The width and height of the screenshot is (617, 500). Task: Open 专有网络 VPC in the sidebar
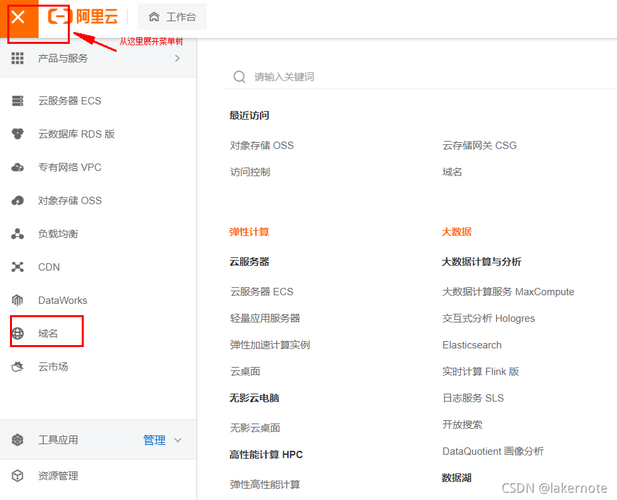coord(70,167)
